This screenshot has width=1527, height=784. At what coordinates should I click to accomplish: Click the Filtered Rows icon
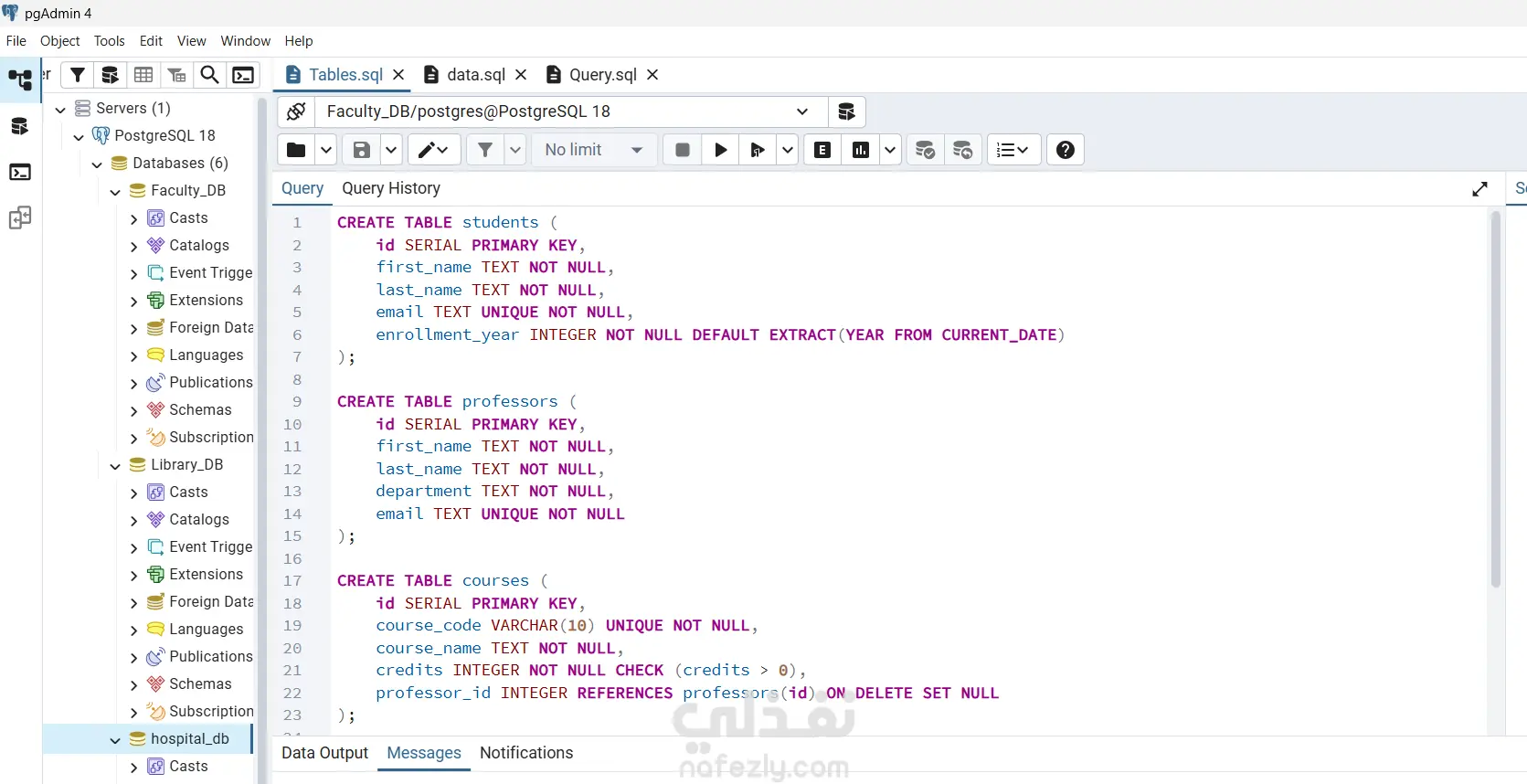click(176, 75)
